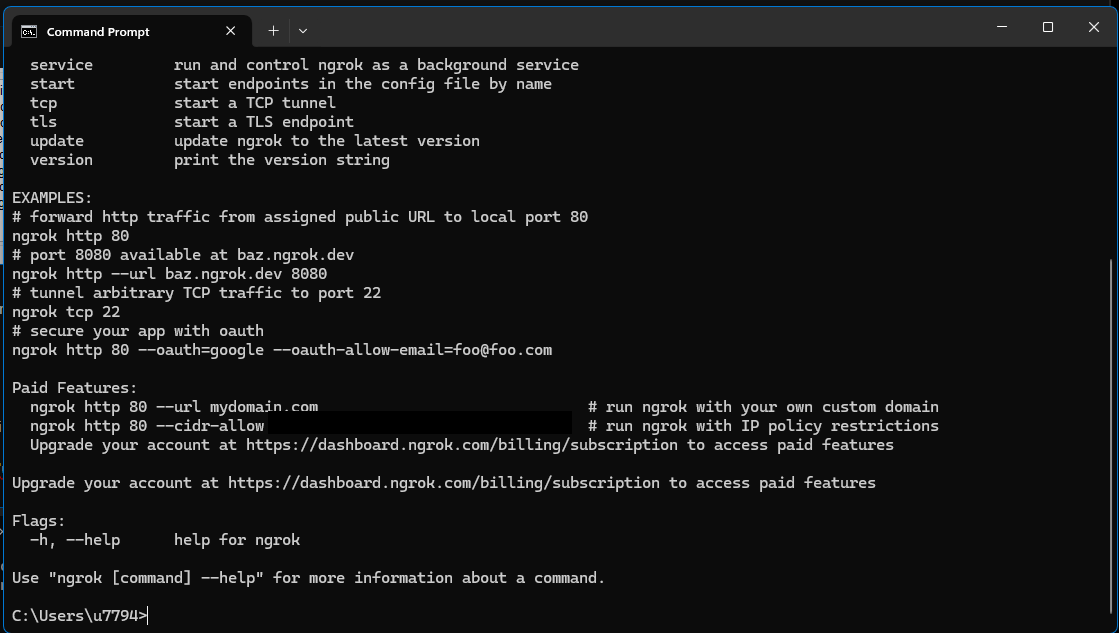
Task: Select the Command Prompt tab
Action: point(132,31)
